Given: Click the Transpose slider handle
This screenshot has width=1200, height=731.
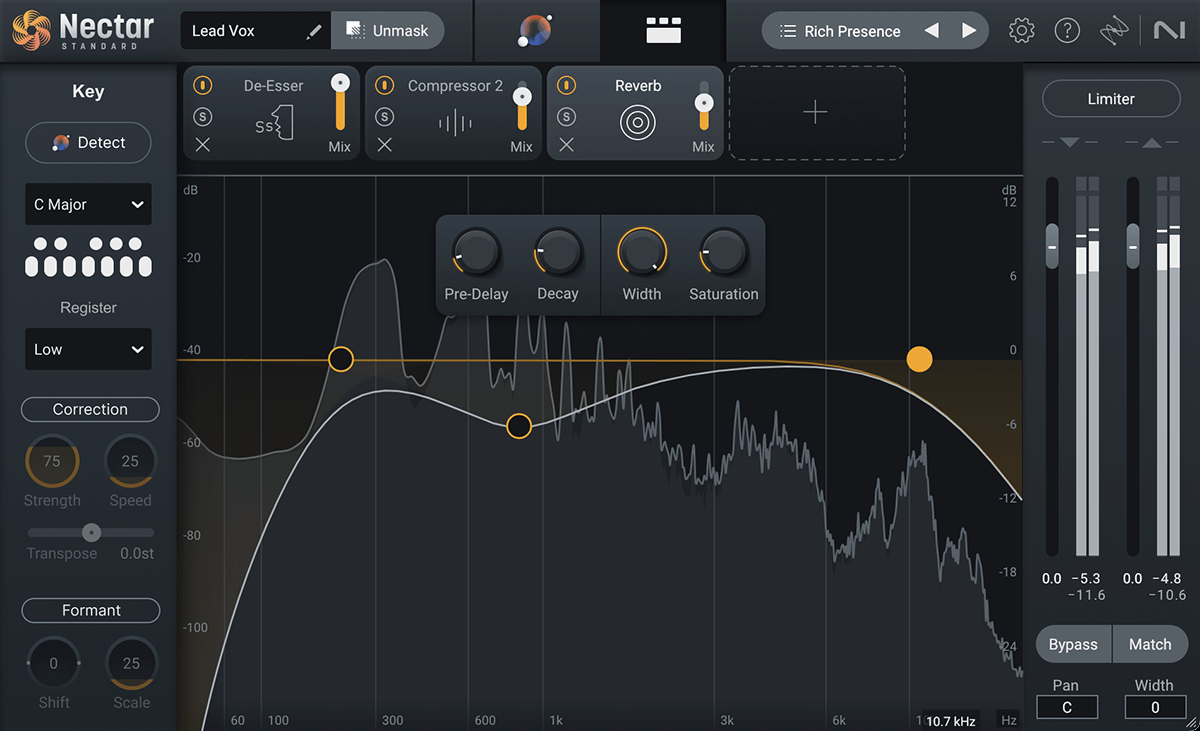Looking at the screenshot, I should tap(91, 532).
